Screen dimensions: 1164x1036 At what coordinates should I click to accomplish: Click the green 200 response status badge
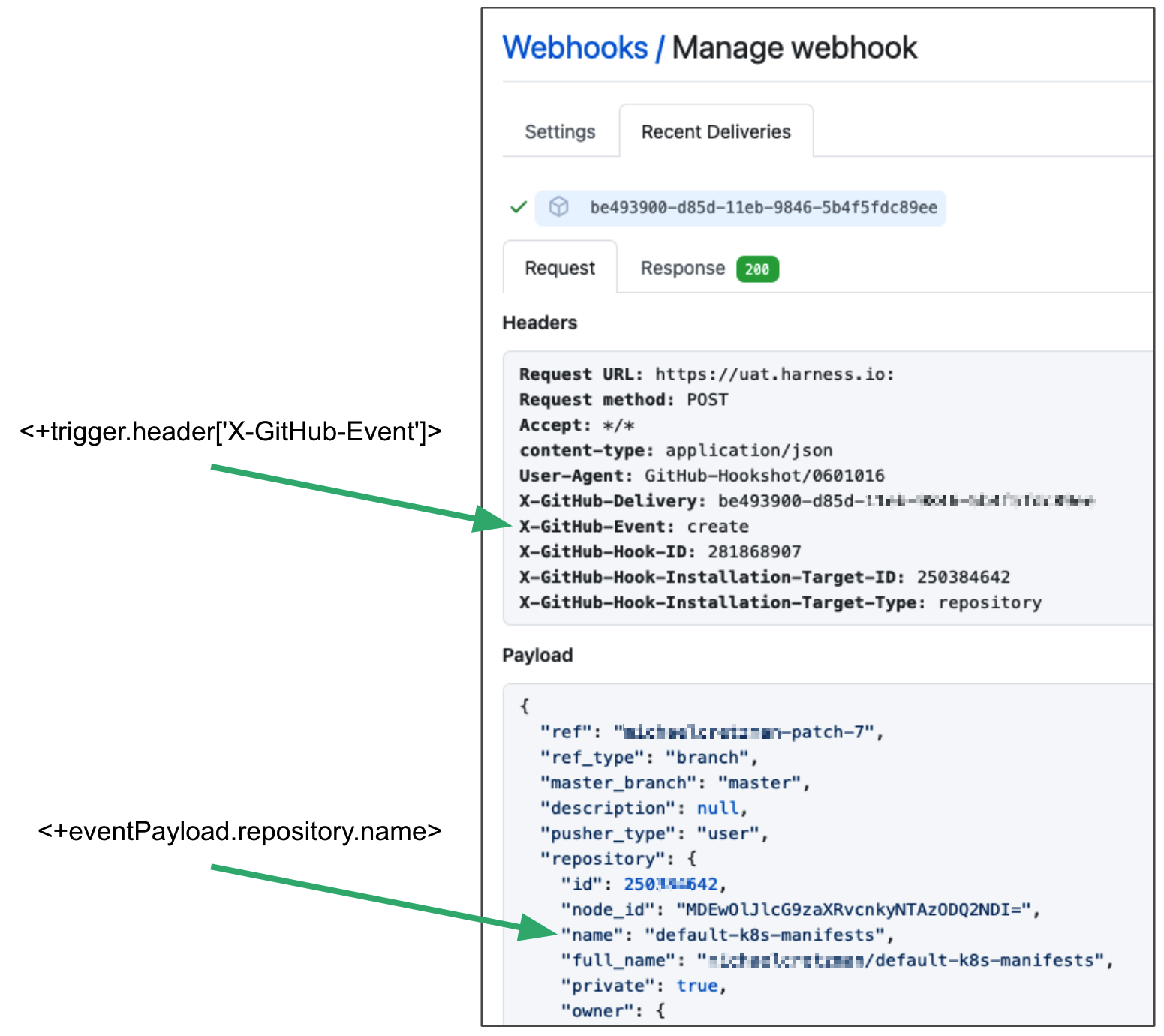click(x=757, y=269)
